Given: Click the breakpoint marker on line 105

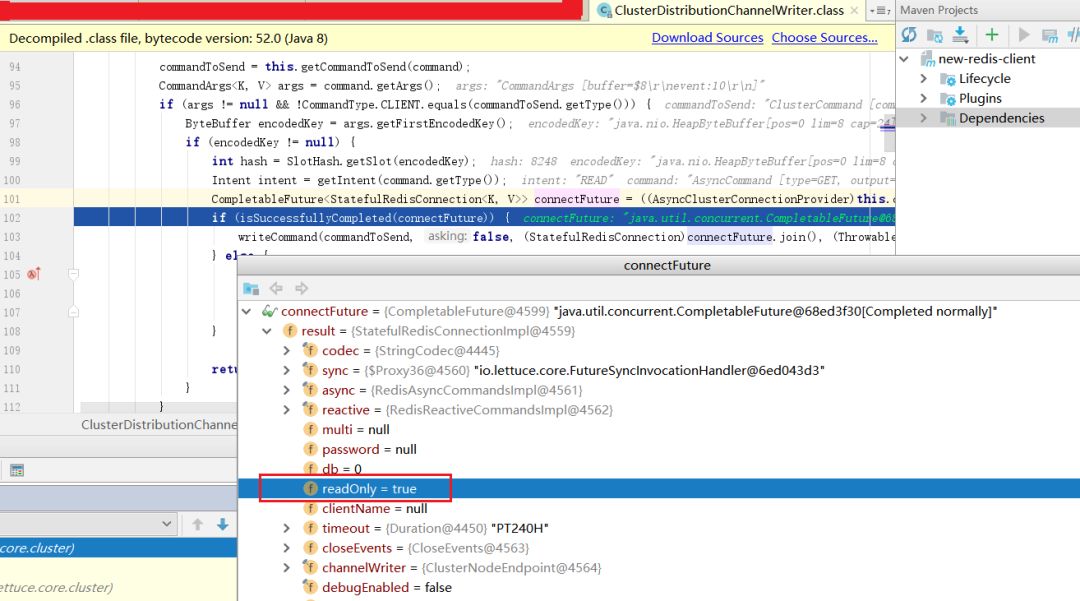Looking at the screenshot, I should [x=33, y=274].
